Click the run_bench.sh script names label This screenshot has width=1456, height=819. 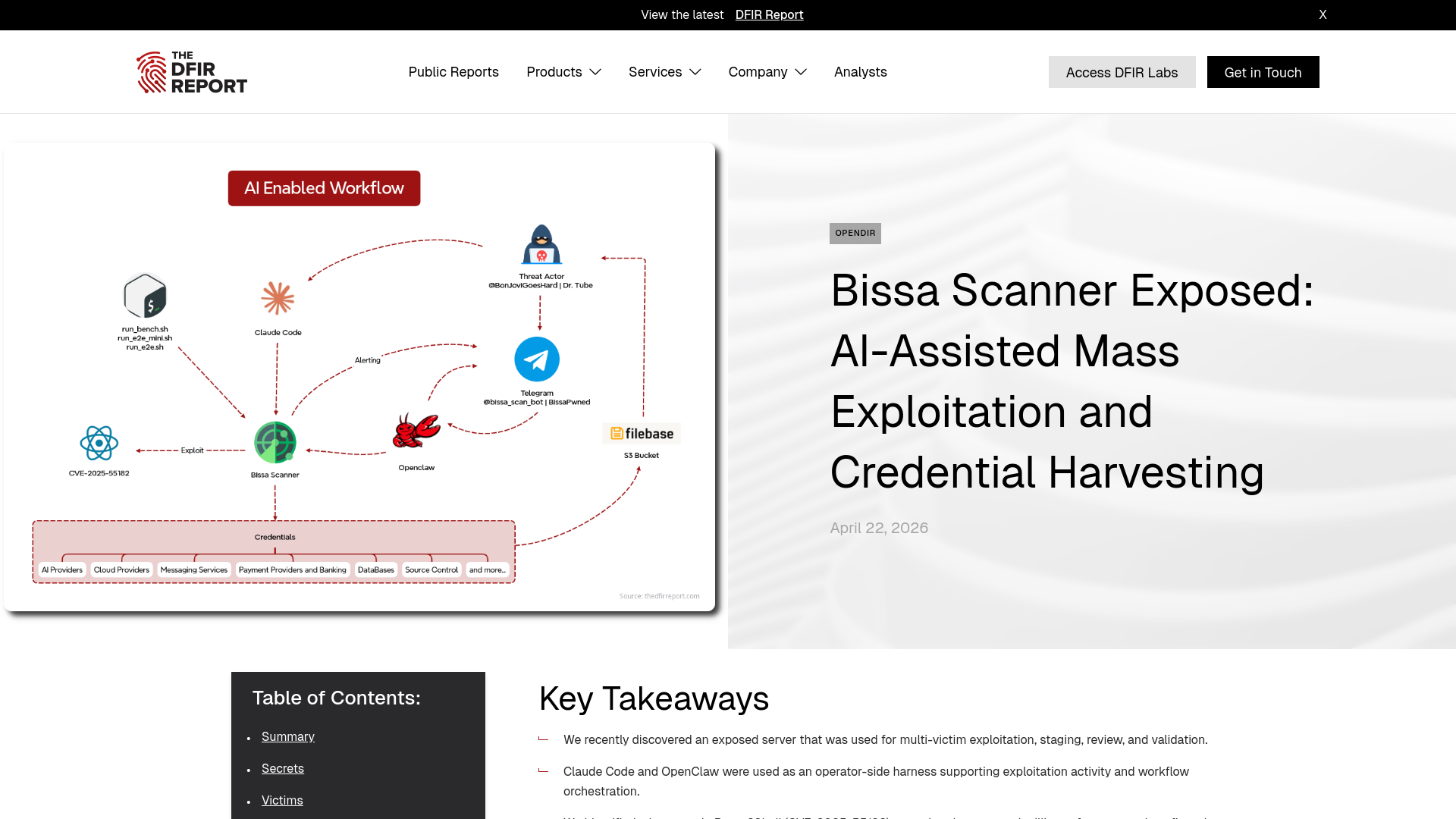[x=145, y=338]
